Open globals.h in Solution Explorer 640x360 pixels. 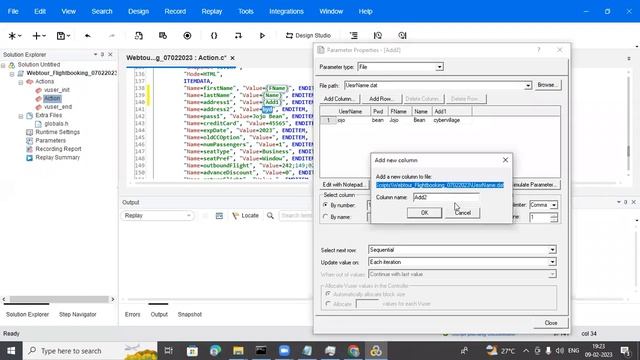click(x=56, y=124)
